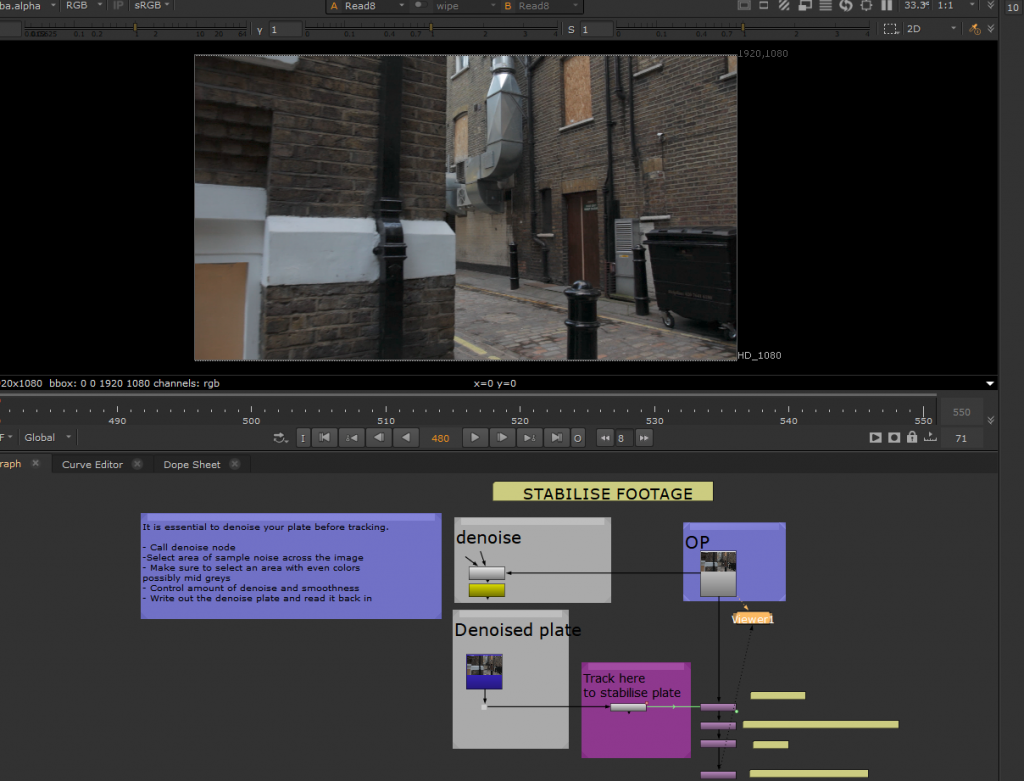Jump to the last frame
The height and width of the screenshot is (781, 1024).
(557, 438)
